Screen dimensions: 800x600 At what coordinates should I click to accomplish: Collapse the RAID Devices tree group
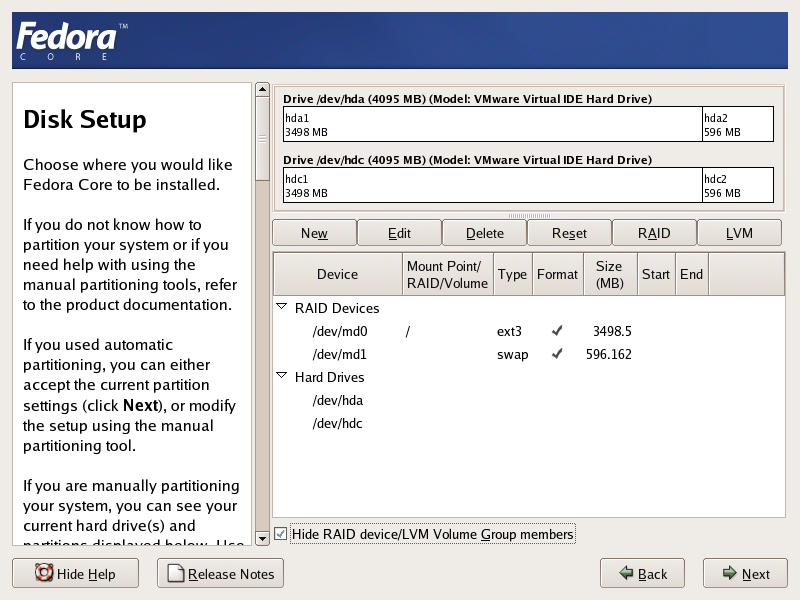pos(282,307)
